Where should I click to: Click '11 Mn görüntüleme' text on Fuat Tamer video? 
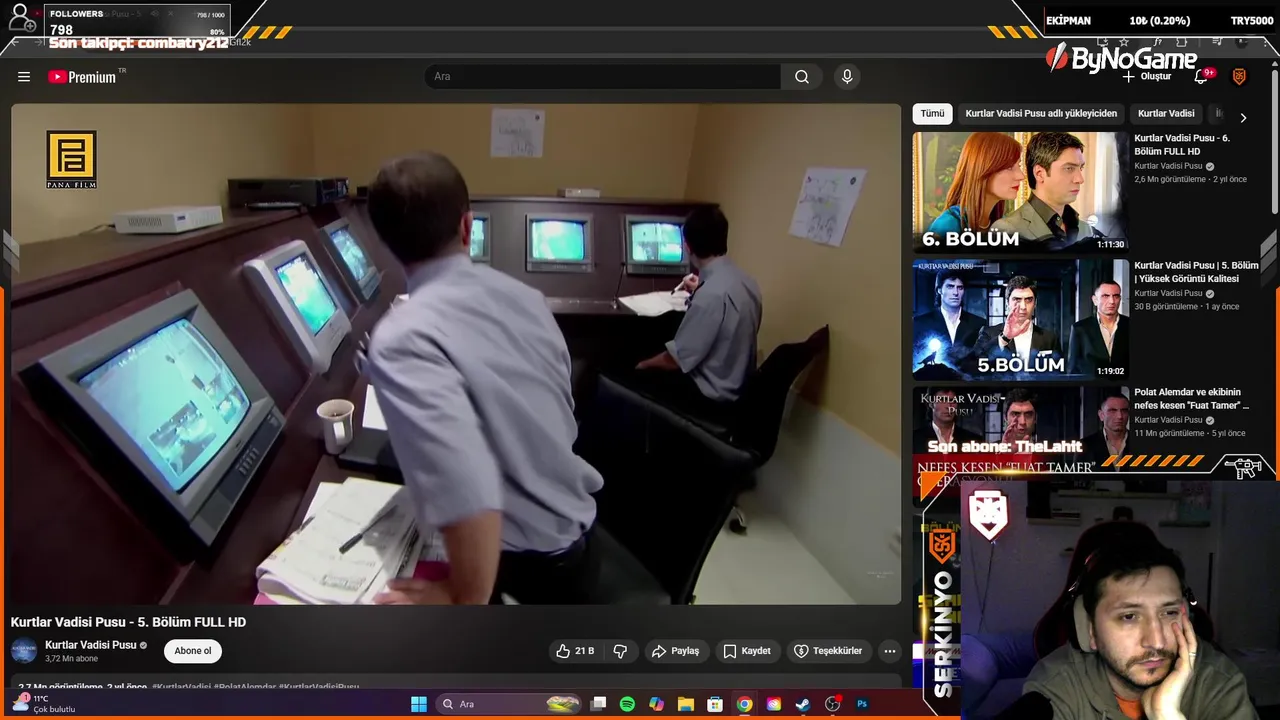pos(1169,434)
